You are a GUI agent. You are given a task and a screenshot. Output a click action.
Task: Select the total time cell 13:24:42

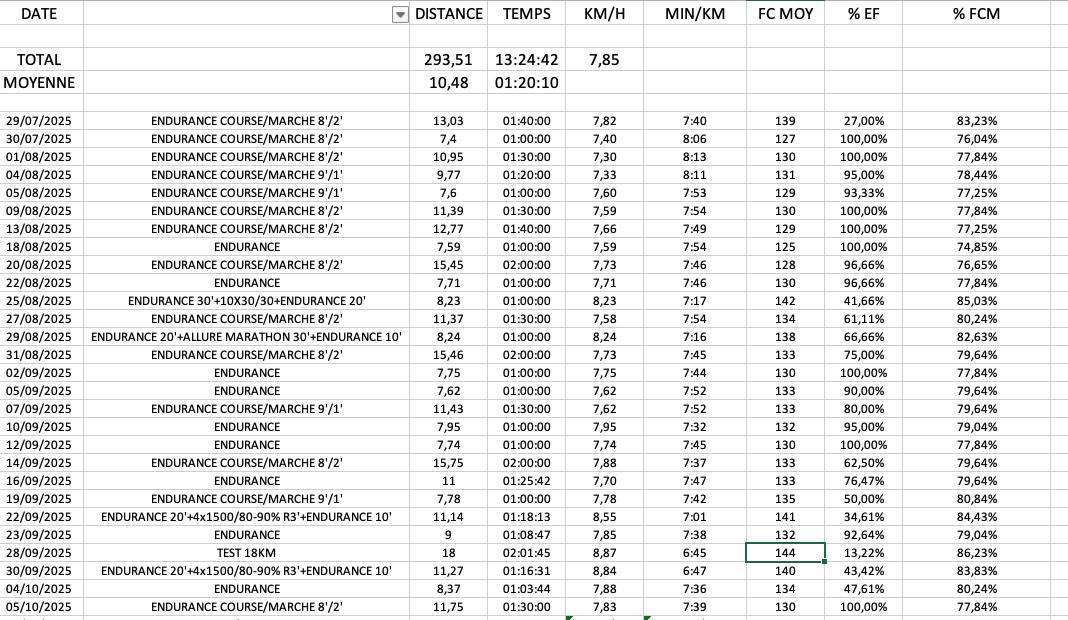[x=526, y=60]
